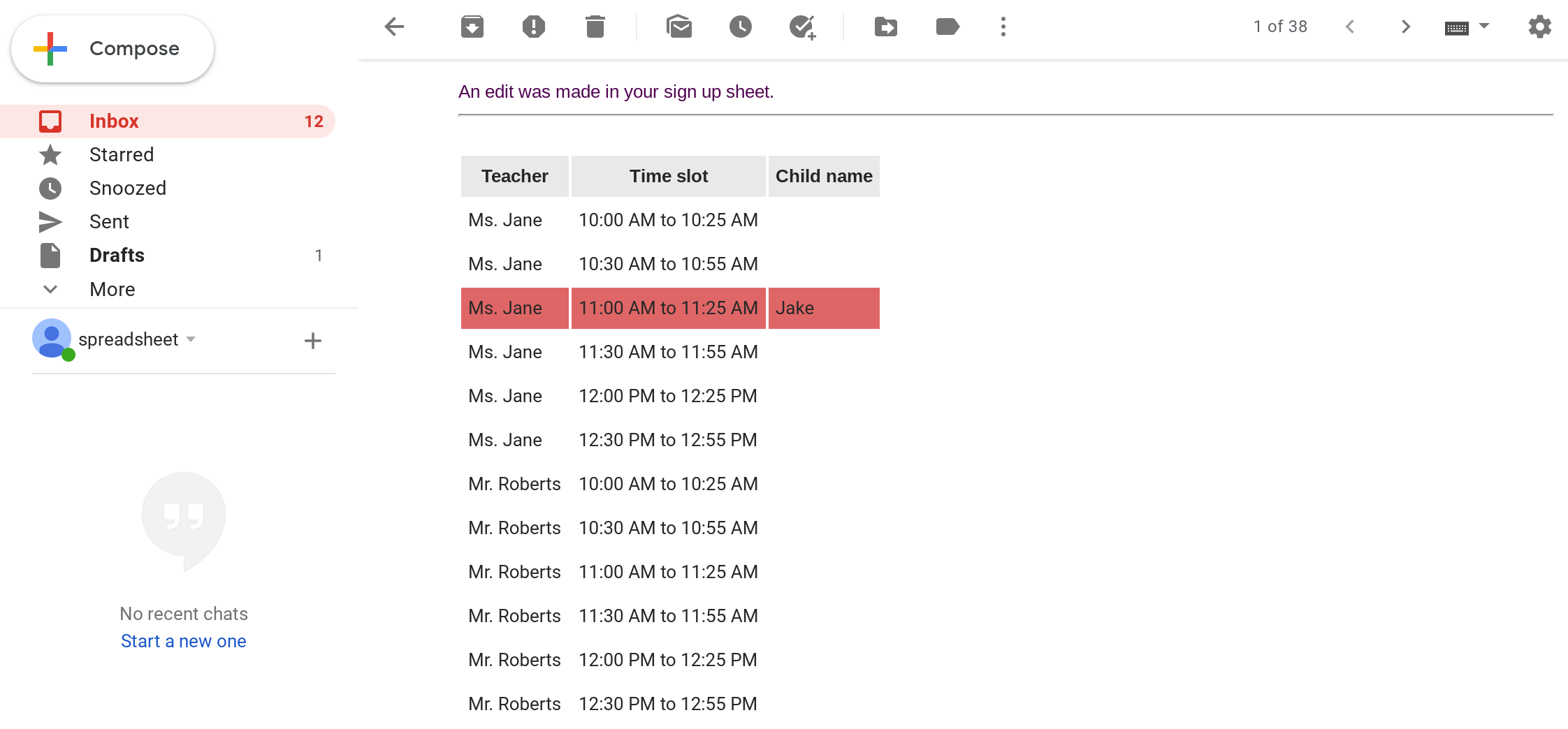Open the Starred folder

point(122,155)
